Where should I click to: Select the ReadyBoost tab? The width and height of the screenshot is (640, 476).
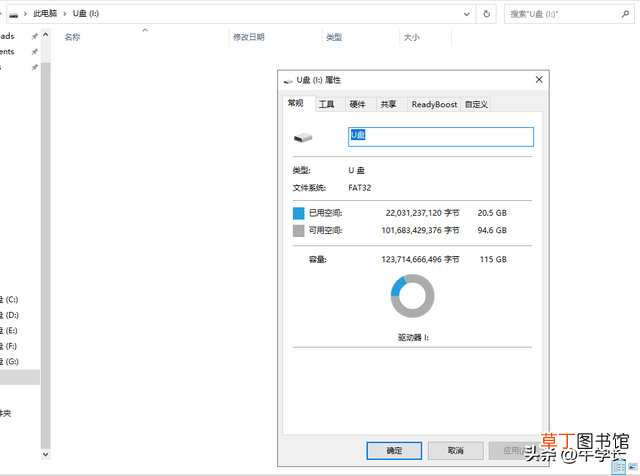point(434,105)
